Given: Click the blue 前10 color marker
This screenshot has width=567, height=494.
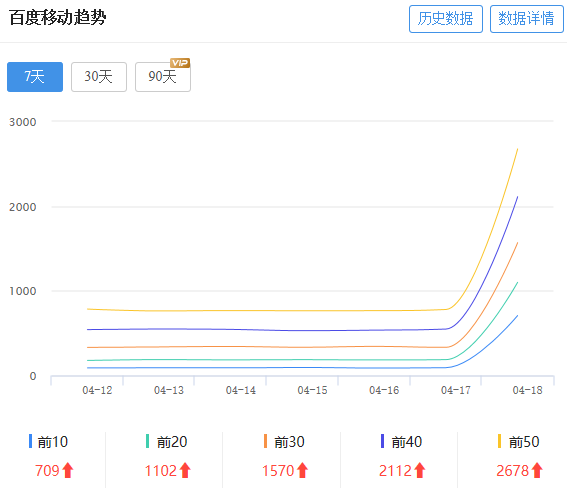Looking at the screenshot, I should pyautogui.click(x=30, y=441).
